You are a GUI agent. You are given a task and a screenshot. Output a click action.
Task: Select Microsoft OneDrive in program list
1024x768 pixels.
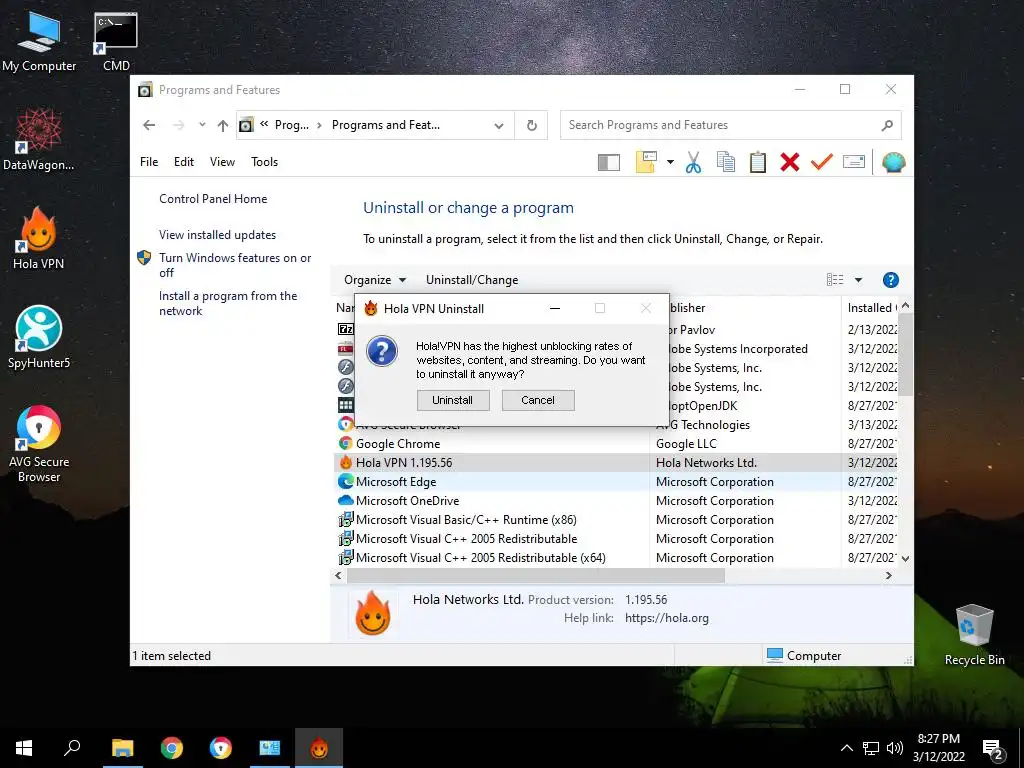(x=407, y=500)
